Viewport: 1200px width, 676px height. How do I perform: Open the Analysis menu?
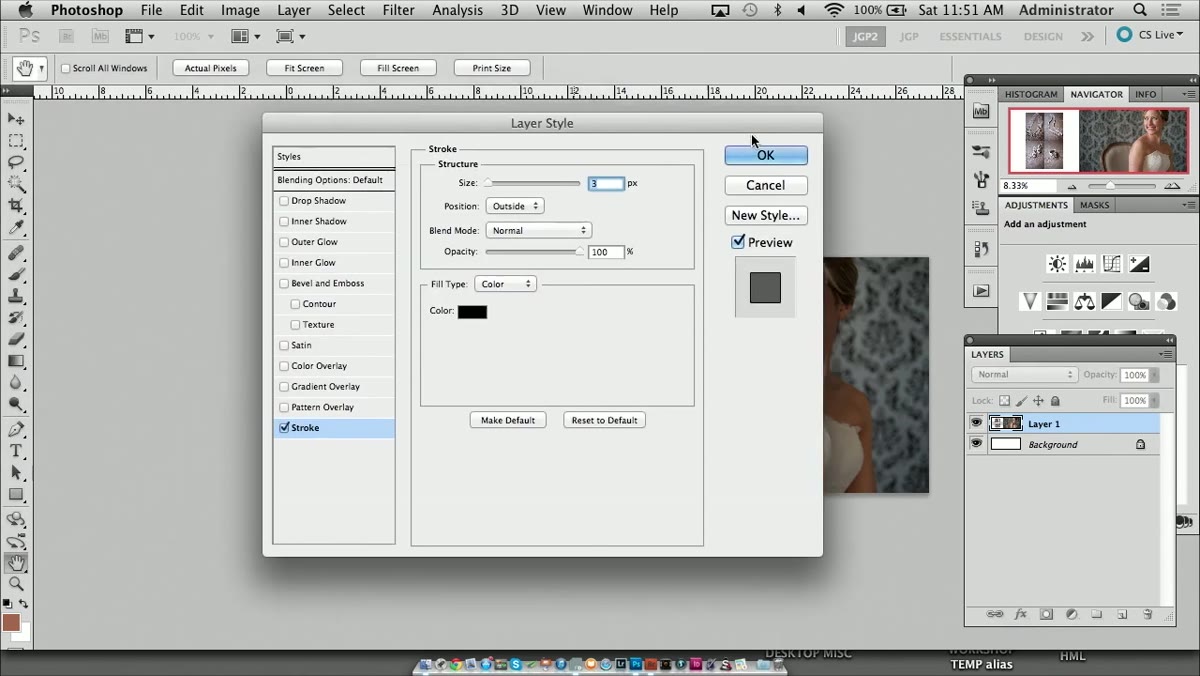(x=457, y=10)
